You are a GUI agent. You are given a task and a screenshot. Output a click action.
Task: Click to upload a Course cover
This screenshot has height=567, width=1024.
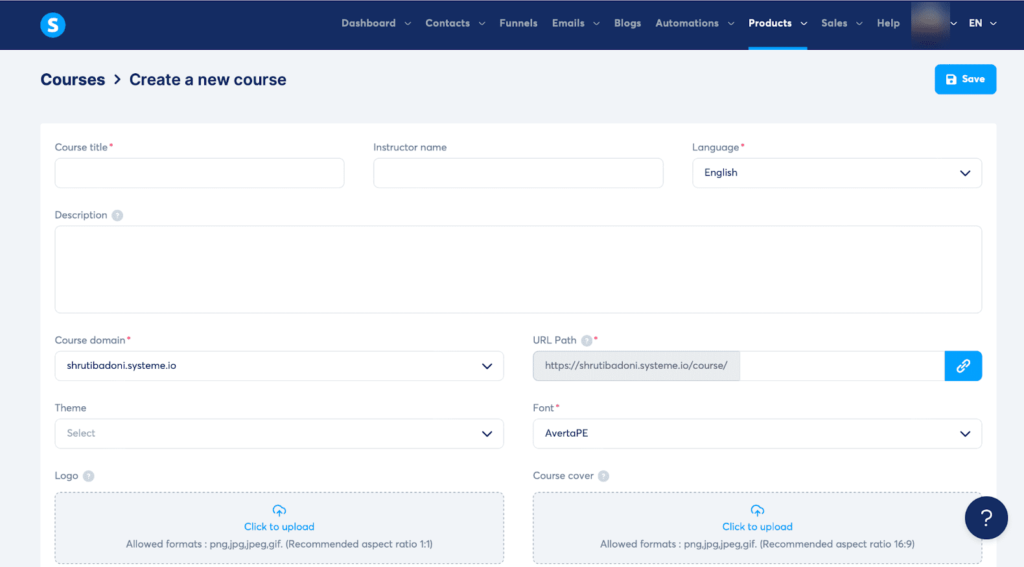tap(757, 527)
